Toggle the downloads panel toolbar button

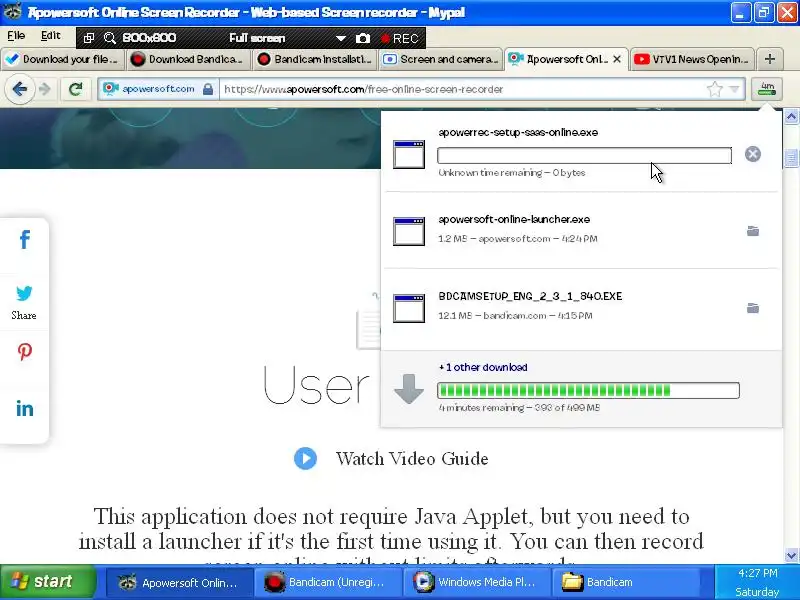(x=767, y=89)
